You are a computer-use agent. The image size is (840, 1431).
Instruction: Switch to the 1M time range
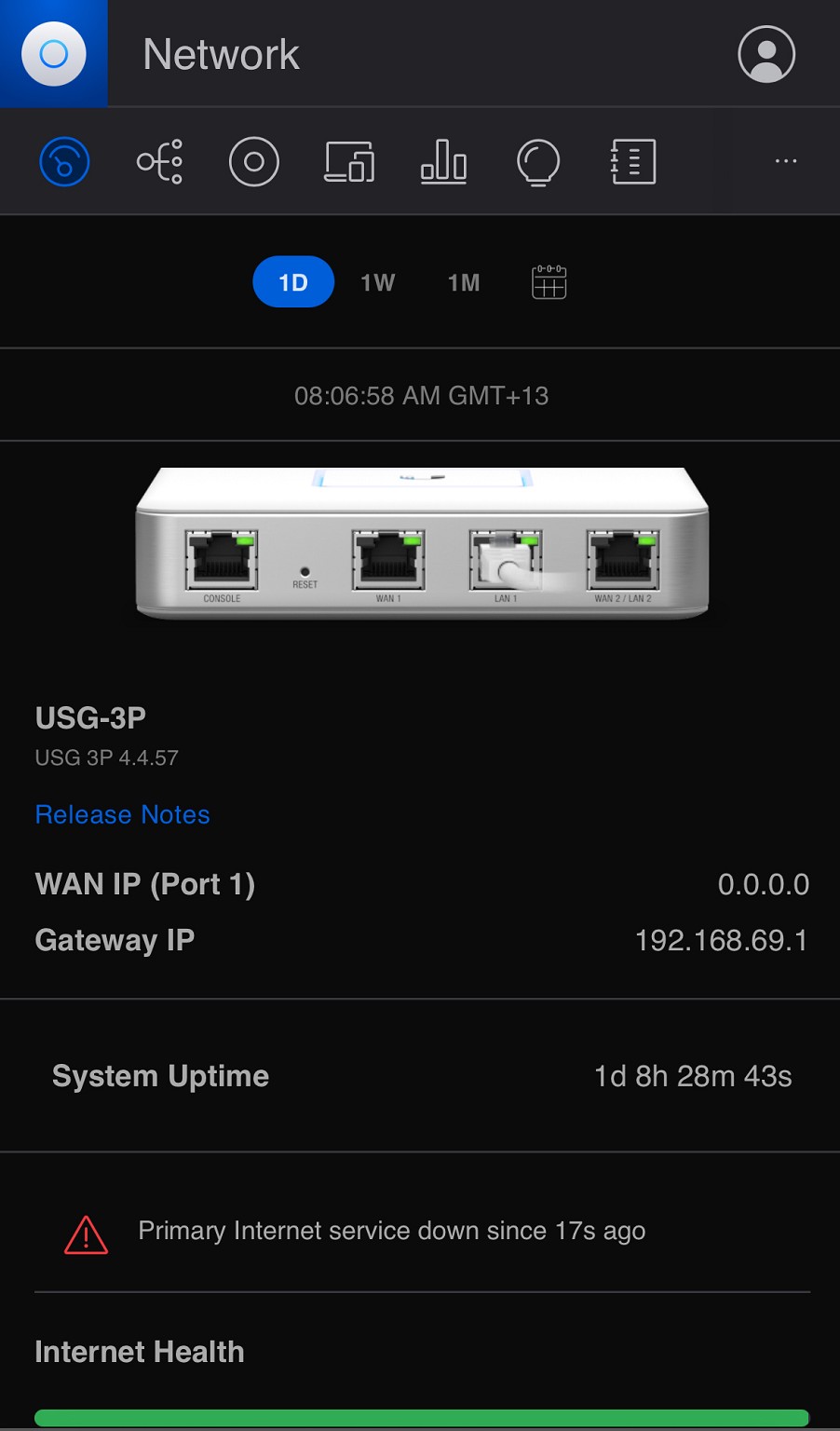coord(464,282)
